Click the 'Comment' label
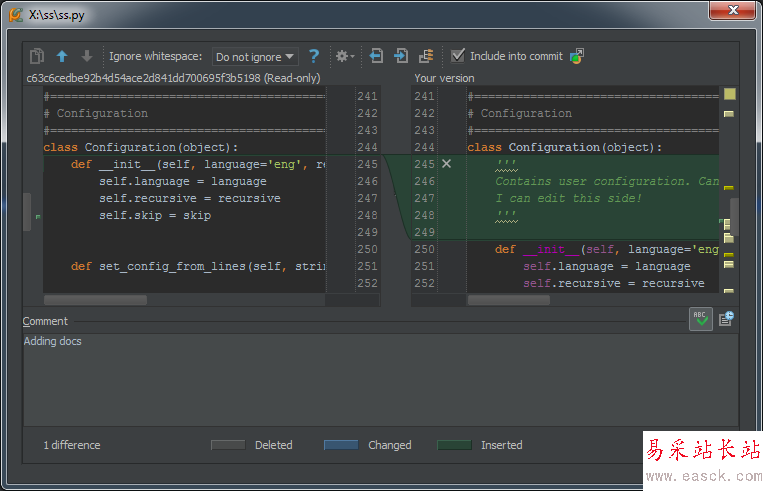The width and height of the screenshot is (763, 491). click(x=45, y=321)
